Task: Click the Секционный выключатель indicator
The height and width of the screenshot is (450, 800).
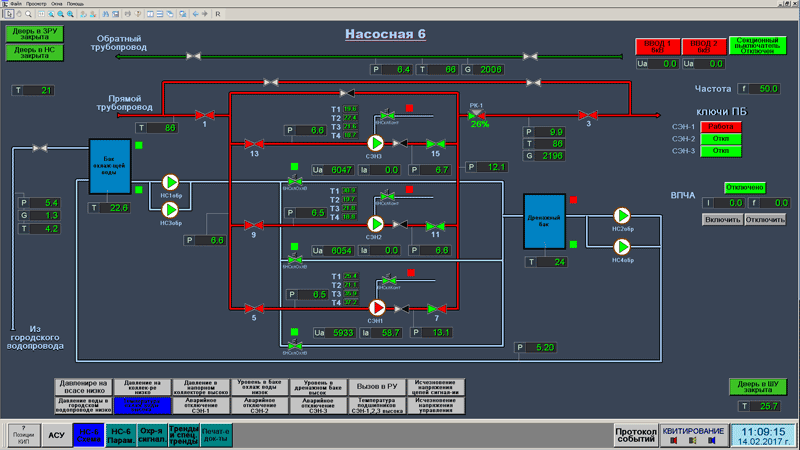Action: (758, 45)
